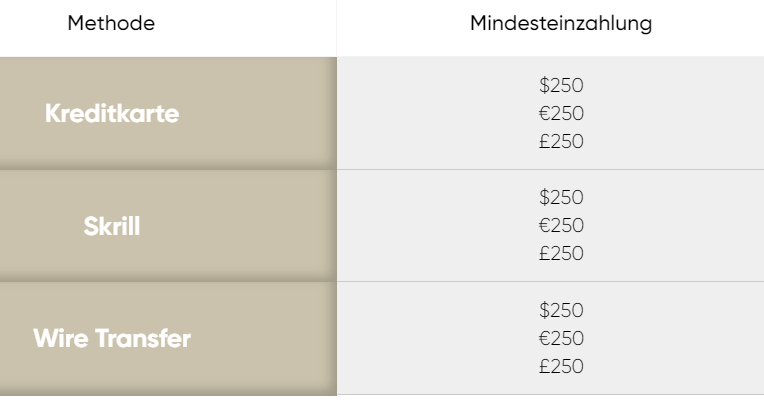Viewport: 764px width, 417px height.
Task: Click $250 in the Skrill row
Action: (x=561, y=197)
